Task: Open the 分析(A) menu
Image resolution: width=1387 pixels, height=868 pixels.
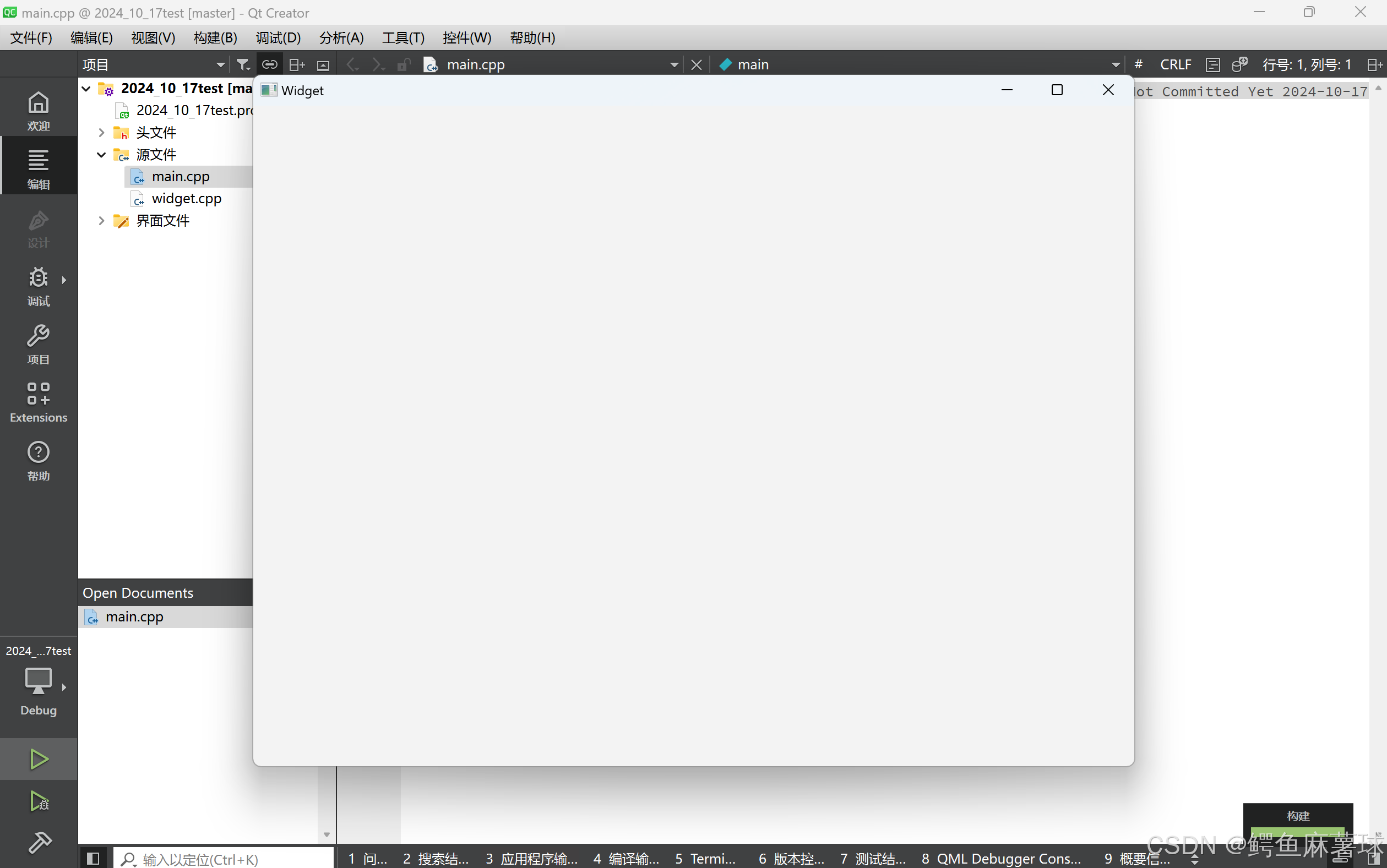Action: 342,38
